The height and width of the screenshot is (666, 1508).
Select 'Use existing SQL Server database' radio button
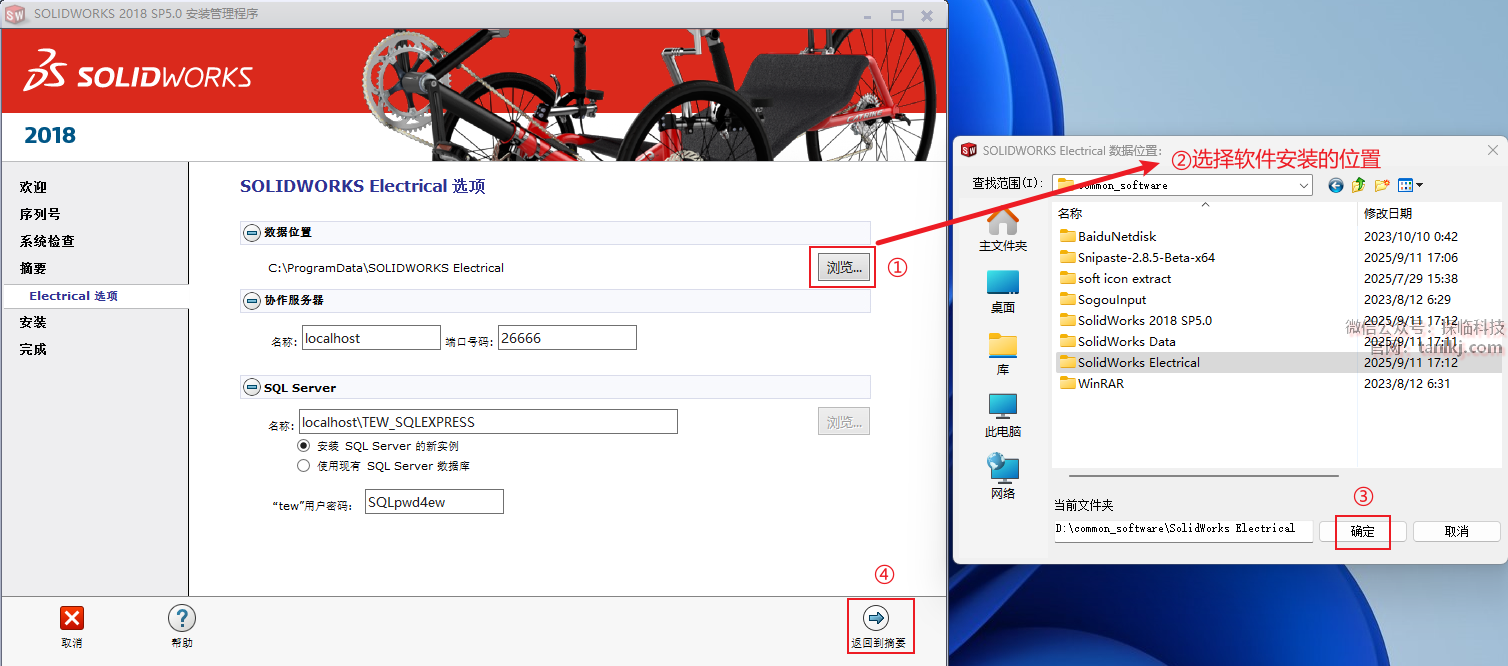304,466
